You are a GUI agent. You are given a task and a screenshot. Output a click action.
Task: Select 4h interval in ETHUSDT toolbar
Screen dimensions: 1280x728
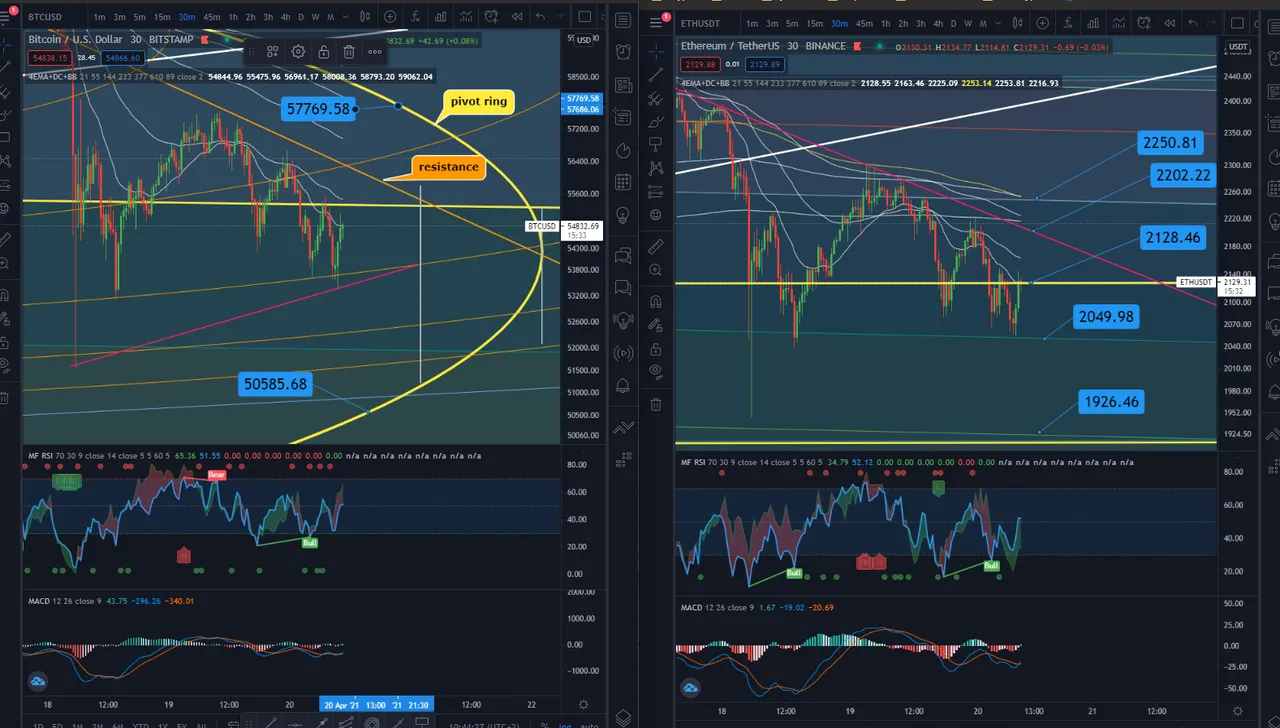938,23
